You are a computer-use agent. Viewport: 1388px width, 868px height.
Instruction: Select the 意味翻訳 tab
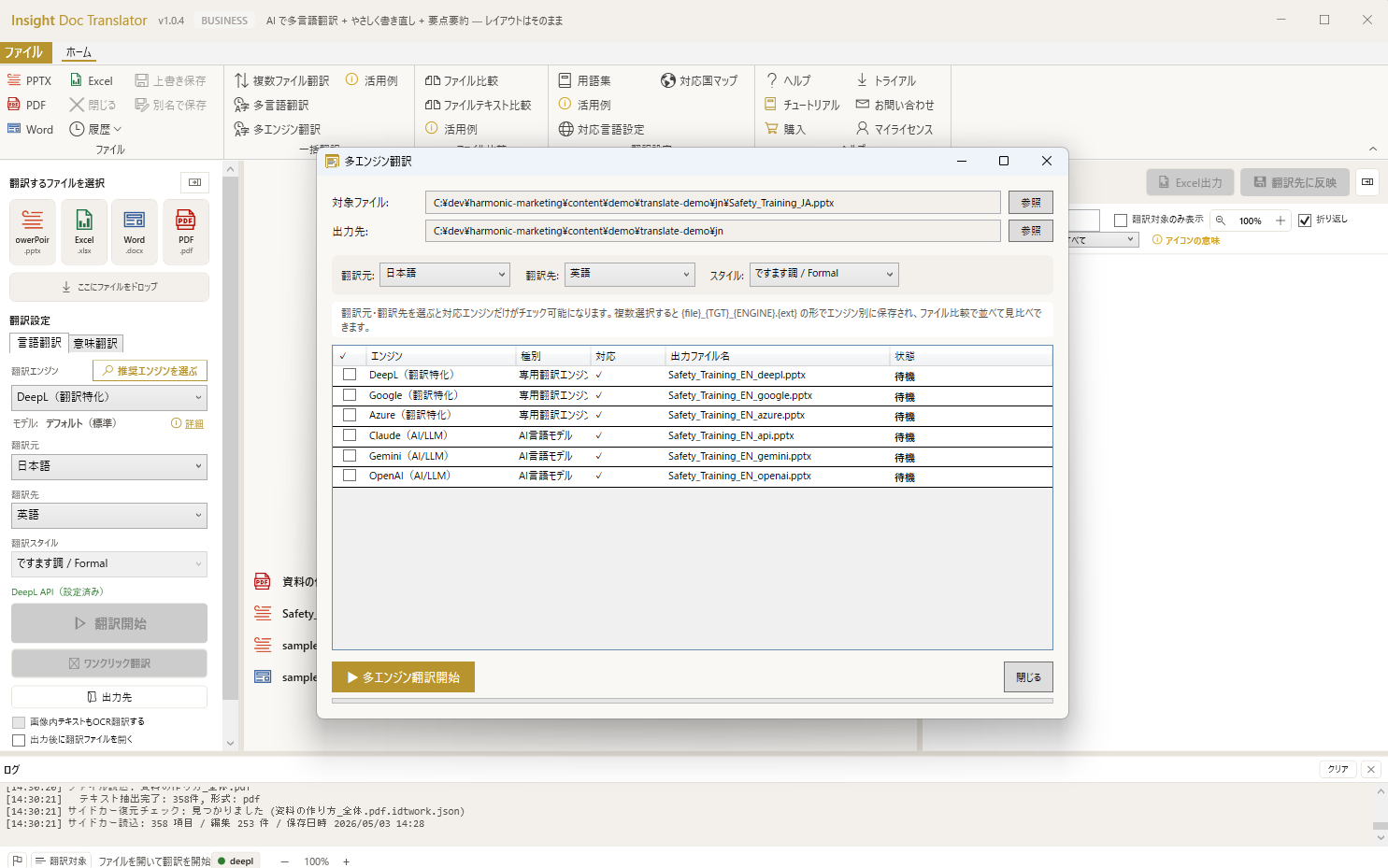[95, 344]
